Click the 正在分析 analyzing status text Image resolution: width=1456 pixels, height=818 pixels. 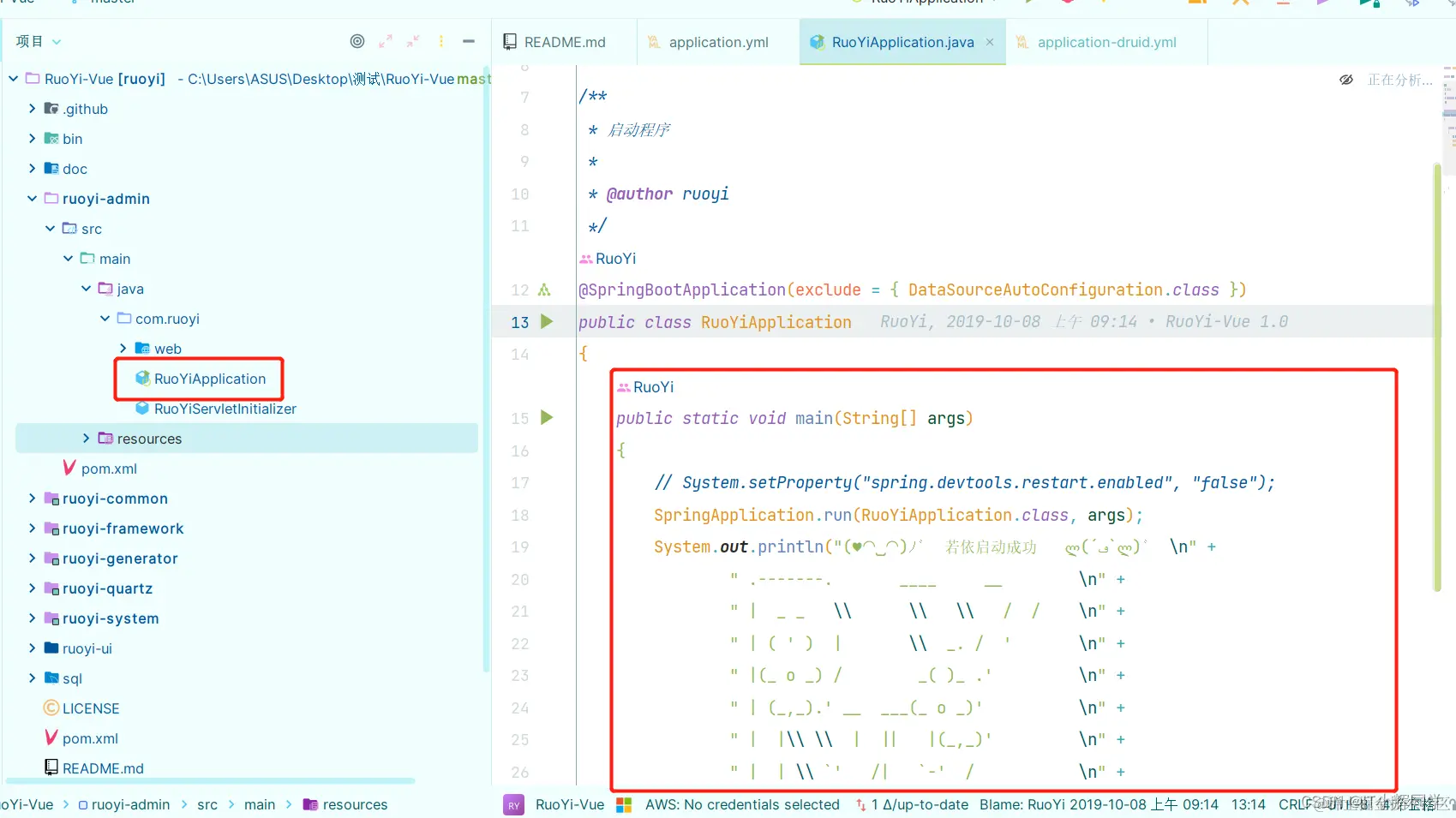[1399, 80]
